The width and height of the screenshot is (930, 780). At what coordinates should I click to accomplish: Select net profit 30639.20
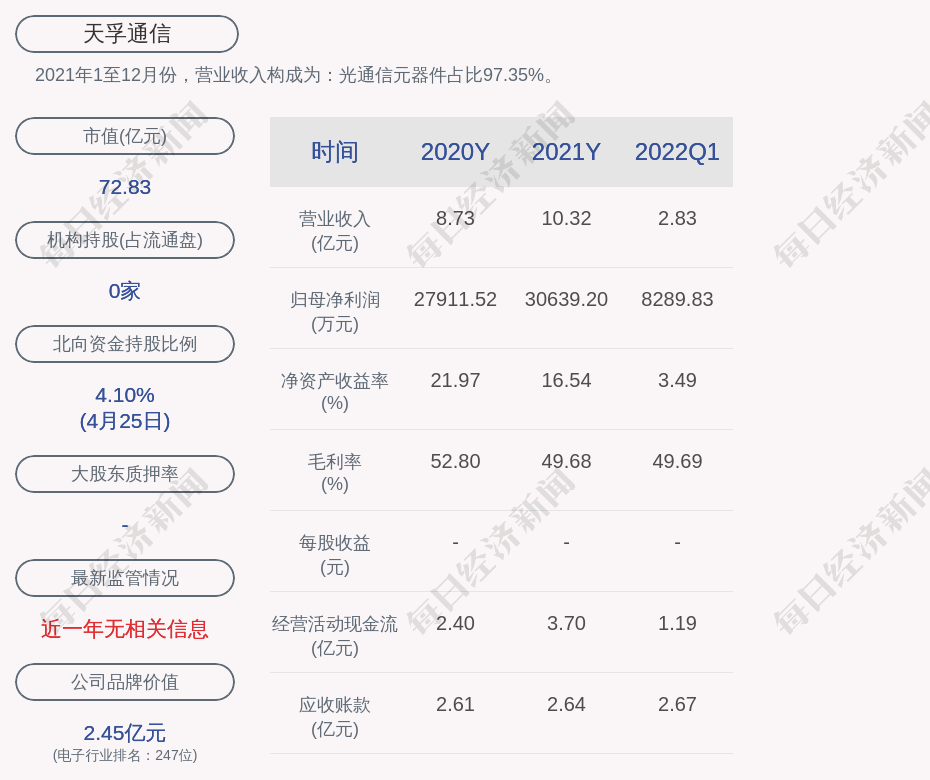[566, 299]
